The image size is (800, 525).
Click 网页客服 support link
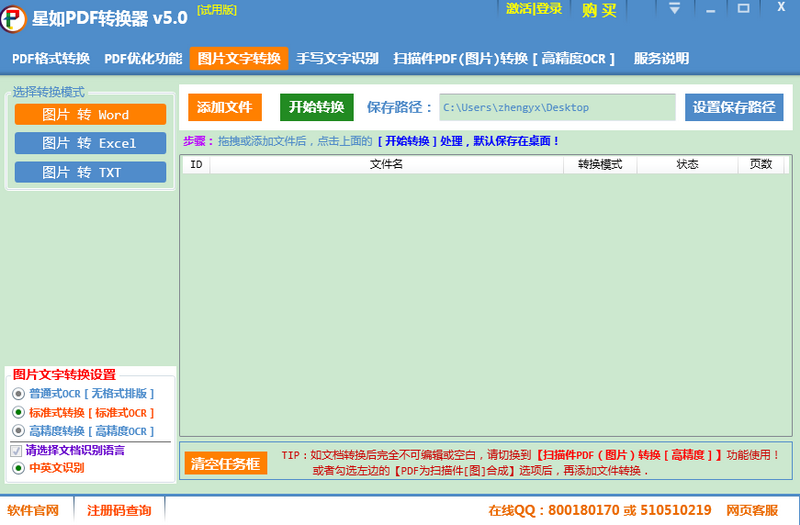pyautogui.click(x=752, y=510)
